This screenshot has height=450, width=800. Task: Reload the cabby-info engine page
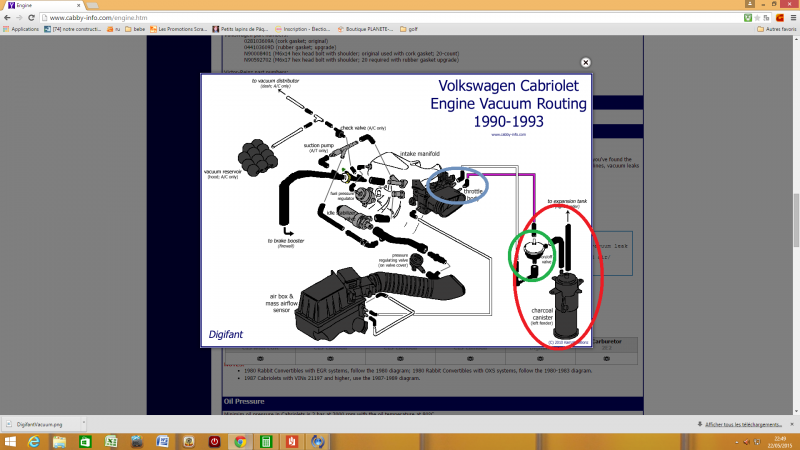(x=31, y=17)
